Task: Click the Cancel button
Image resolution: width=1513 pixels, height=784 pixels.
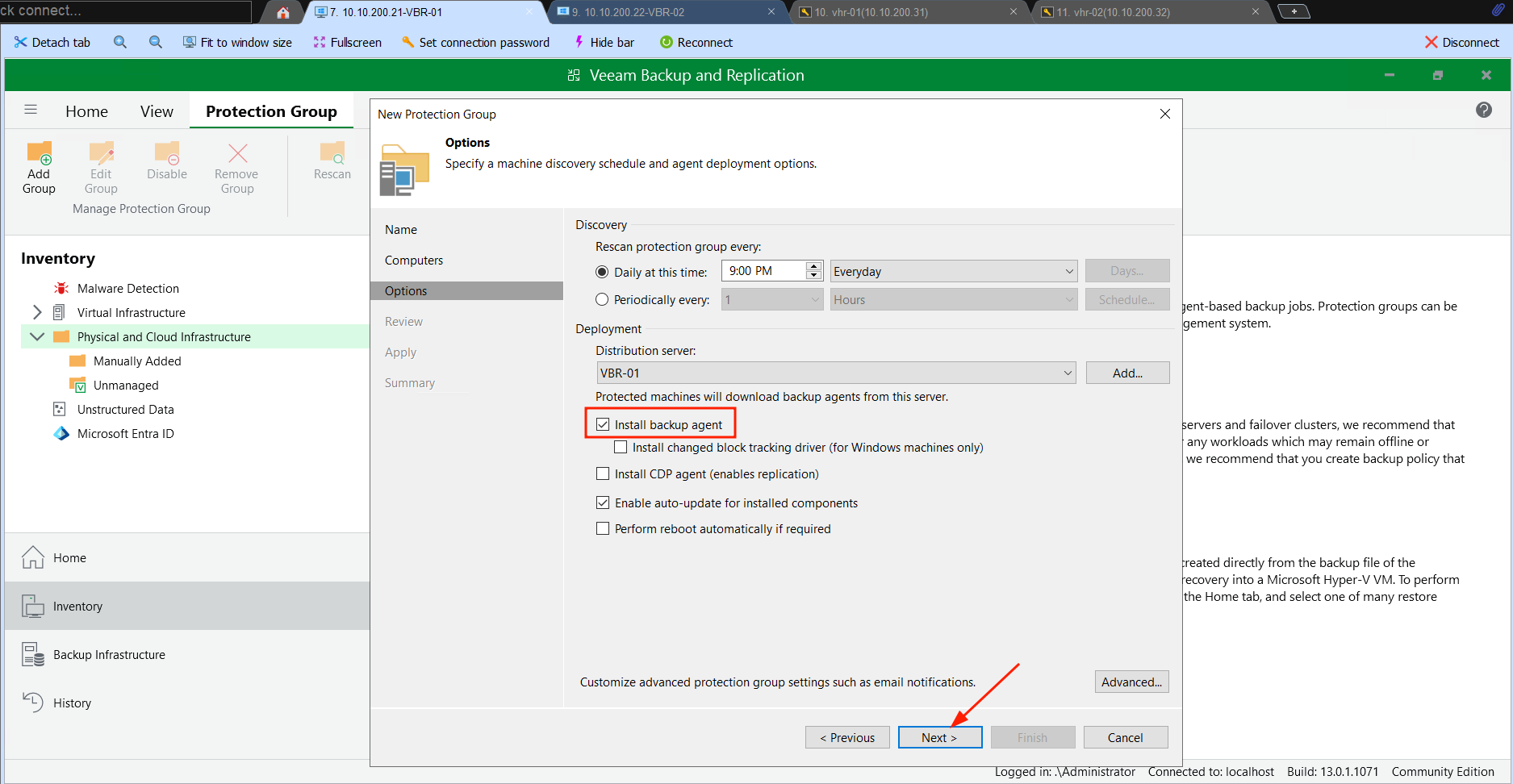Action: point(1125,737)
